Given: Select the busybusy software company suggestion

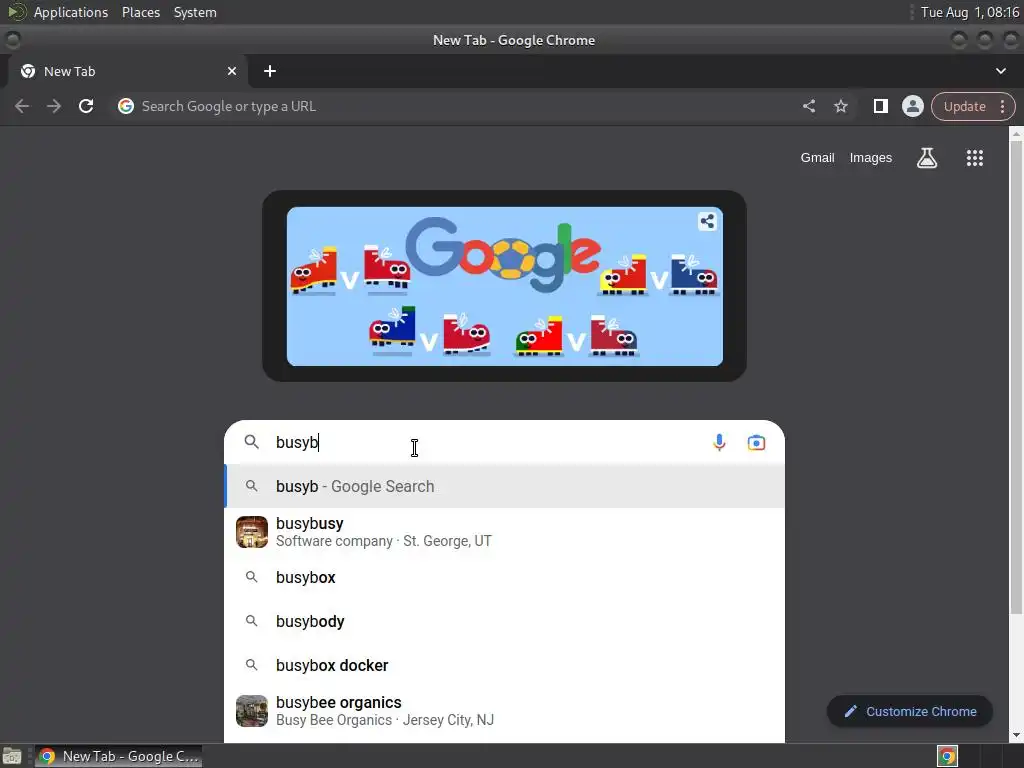Looking at the screenshot, I should [504, 532].
